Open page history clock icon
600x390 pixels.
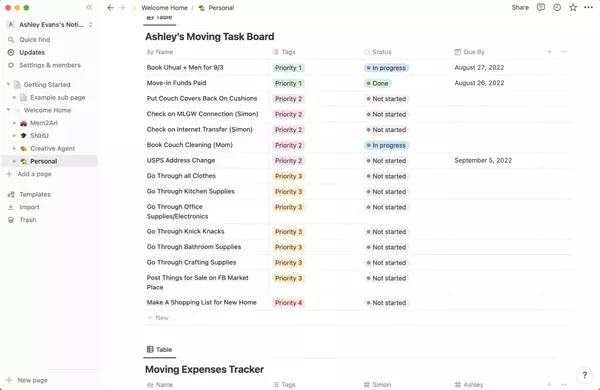(557, 7)
